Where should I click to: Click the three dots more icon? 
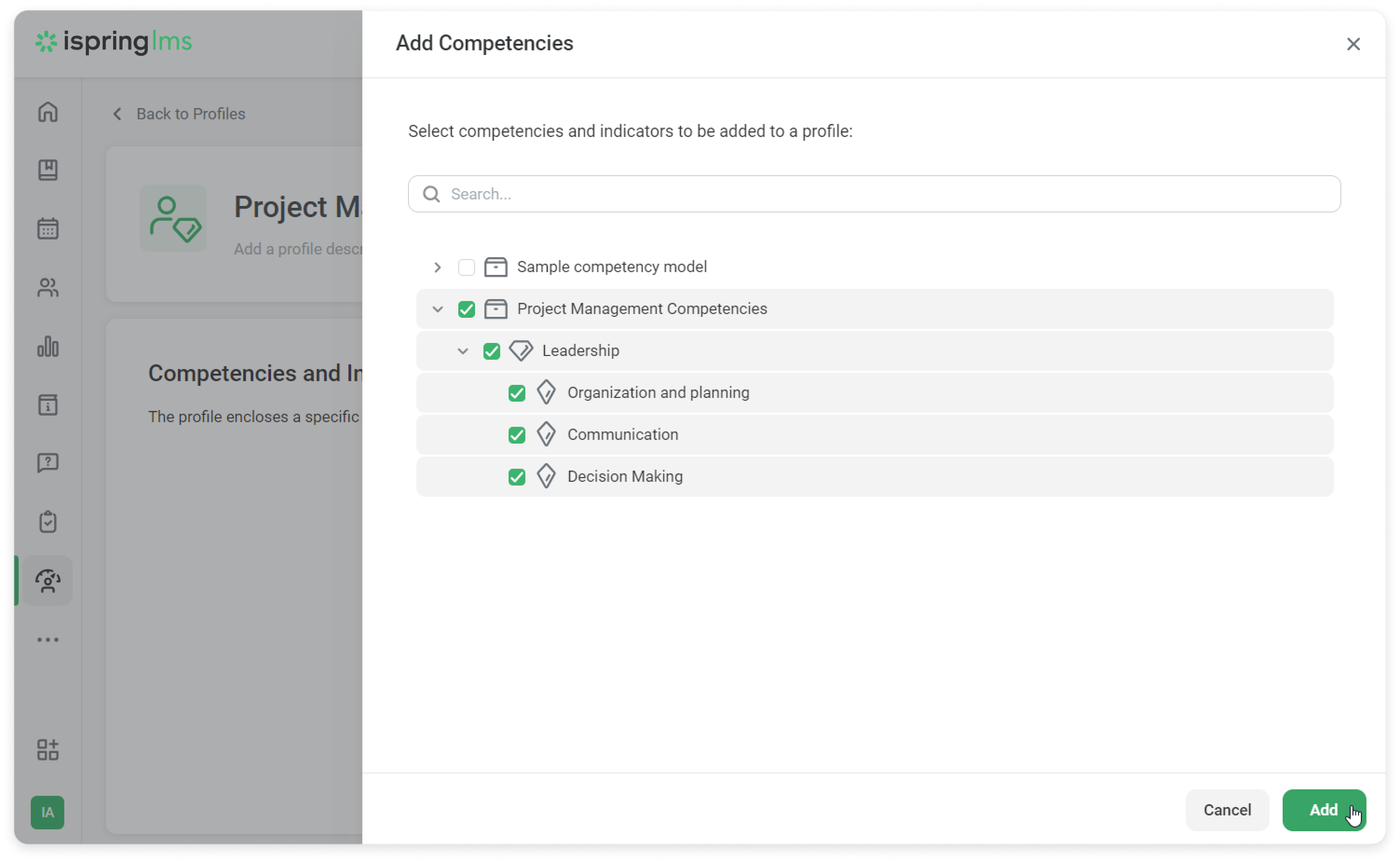(48, 640)
